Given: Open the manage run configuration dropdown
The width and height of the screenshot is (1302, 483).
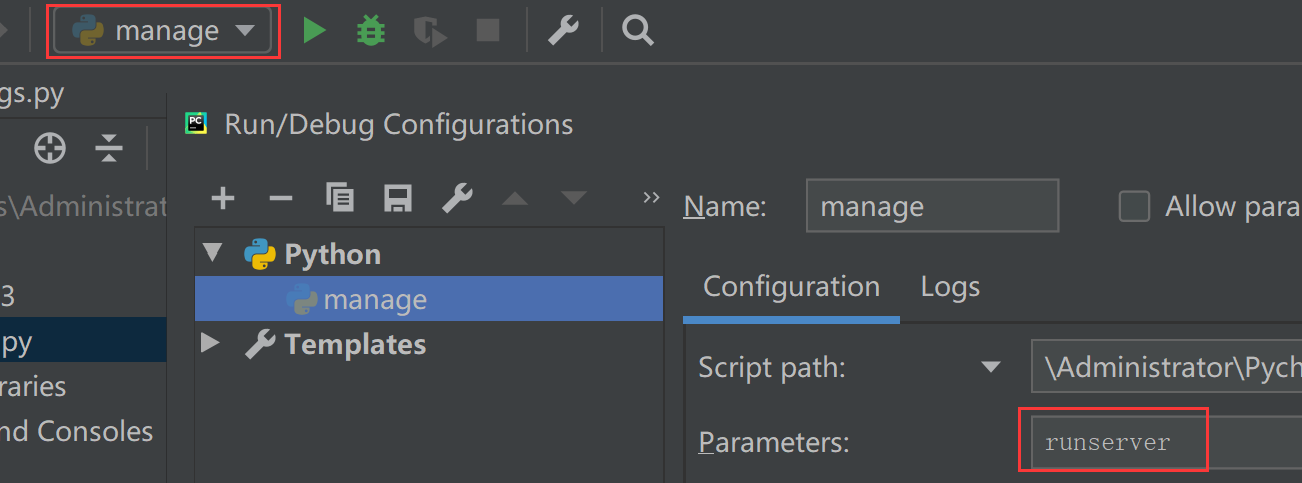Looking at the screenshot, I should tap(163, 31).
